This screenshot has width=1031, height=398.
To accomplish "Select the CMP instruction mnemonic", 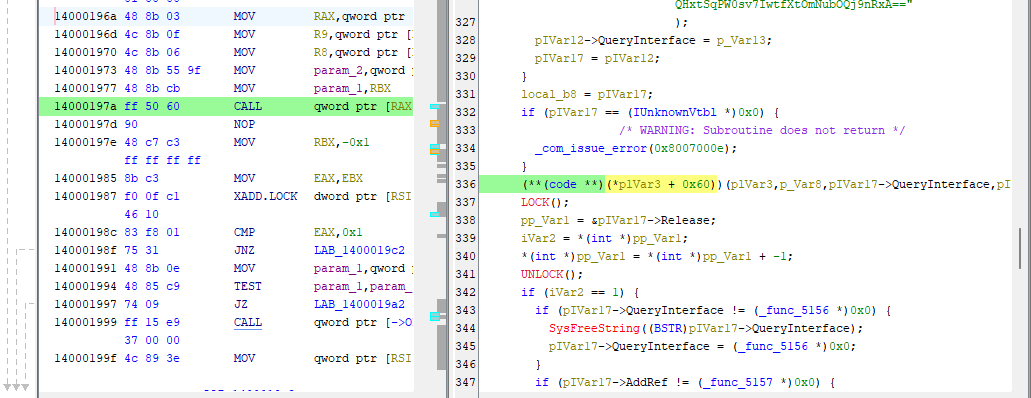I will point(243,232).
